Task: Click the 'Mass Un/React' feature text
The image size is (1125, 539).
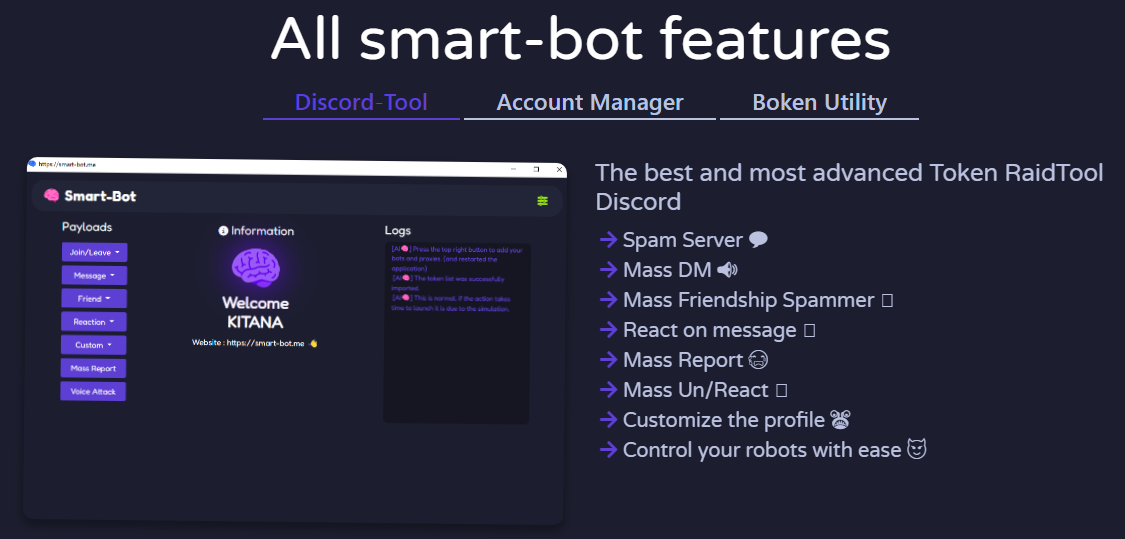Action: pyautogui.click(x=696, y=390)
